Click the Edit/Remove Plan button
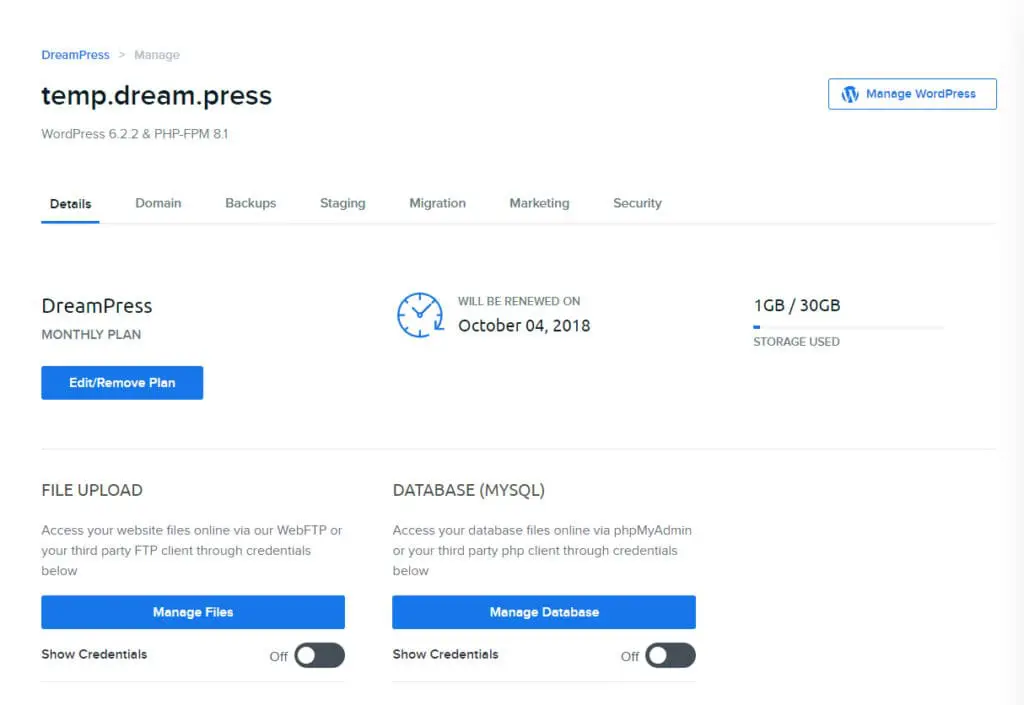The width and height of the screenshot is (1024, 705). click(122, 383)
